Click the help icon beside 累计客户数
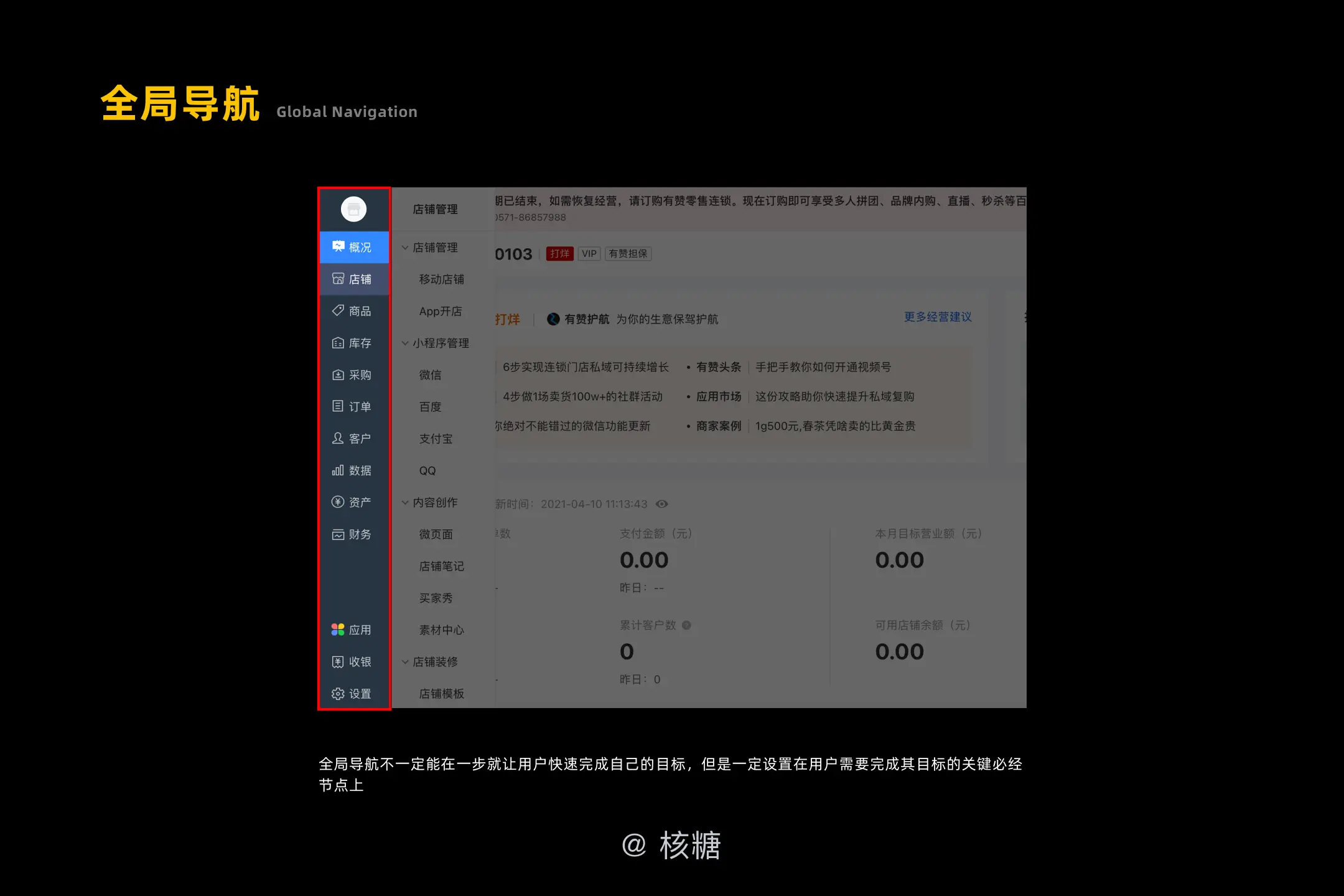 tap(686, 625)
